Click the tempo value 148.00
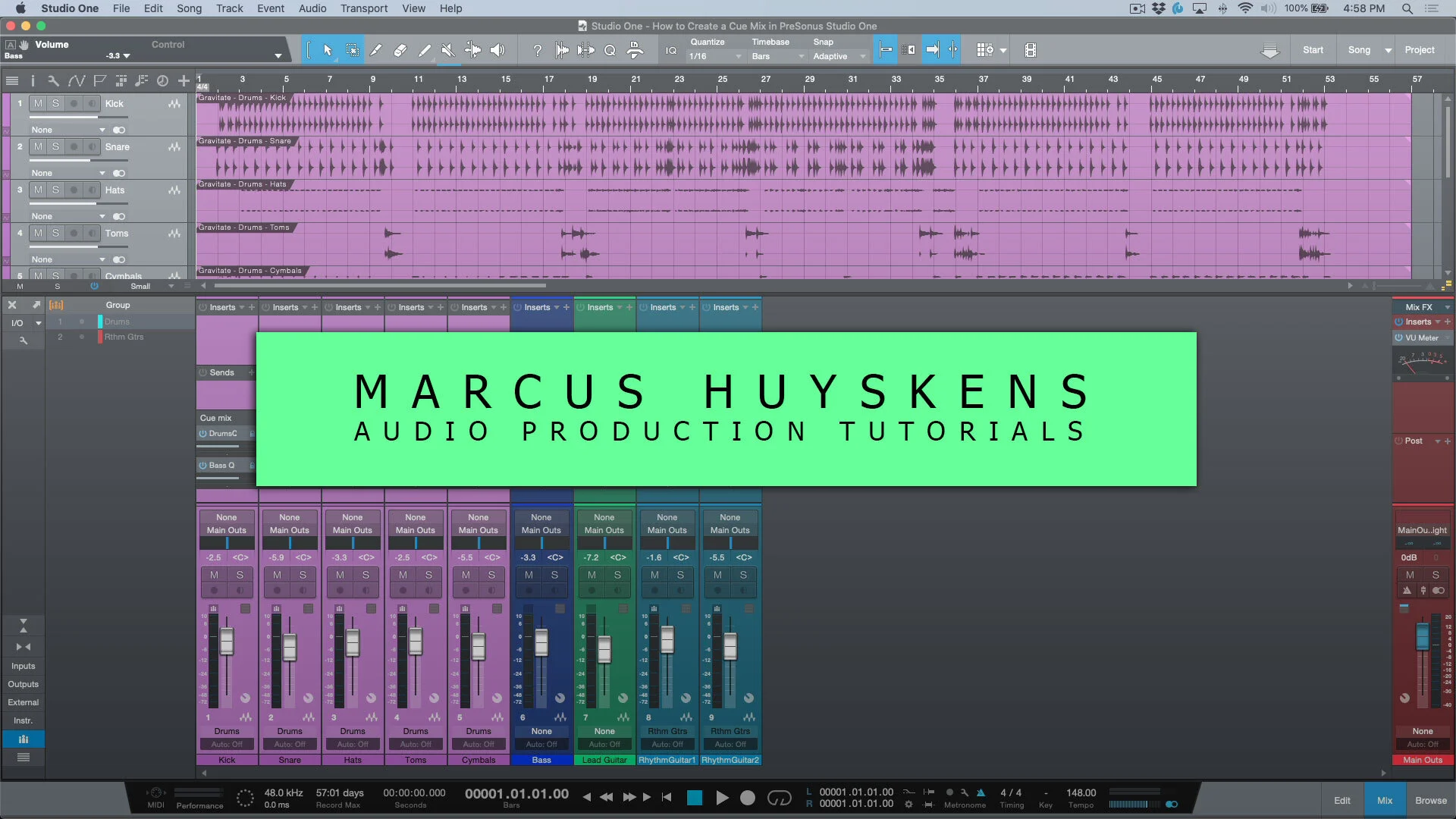 [x=1081, y=792]
